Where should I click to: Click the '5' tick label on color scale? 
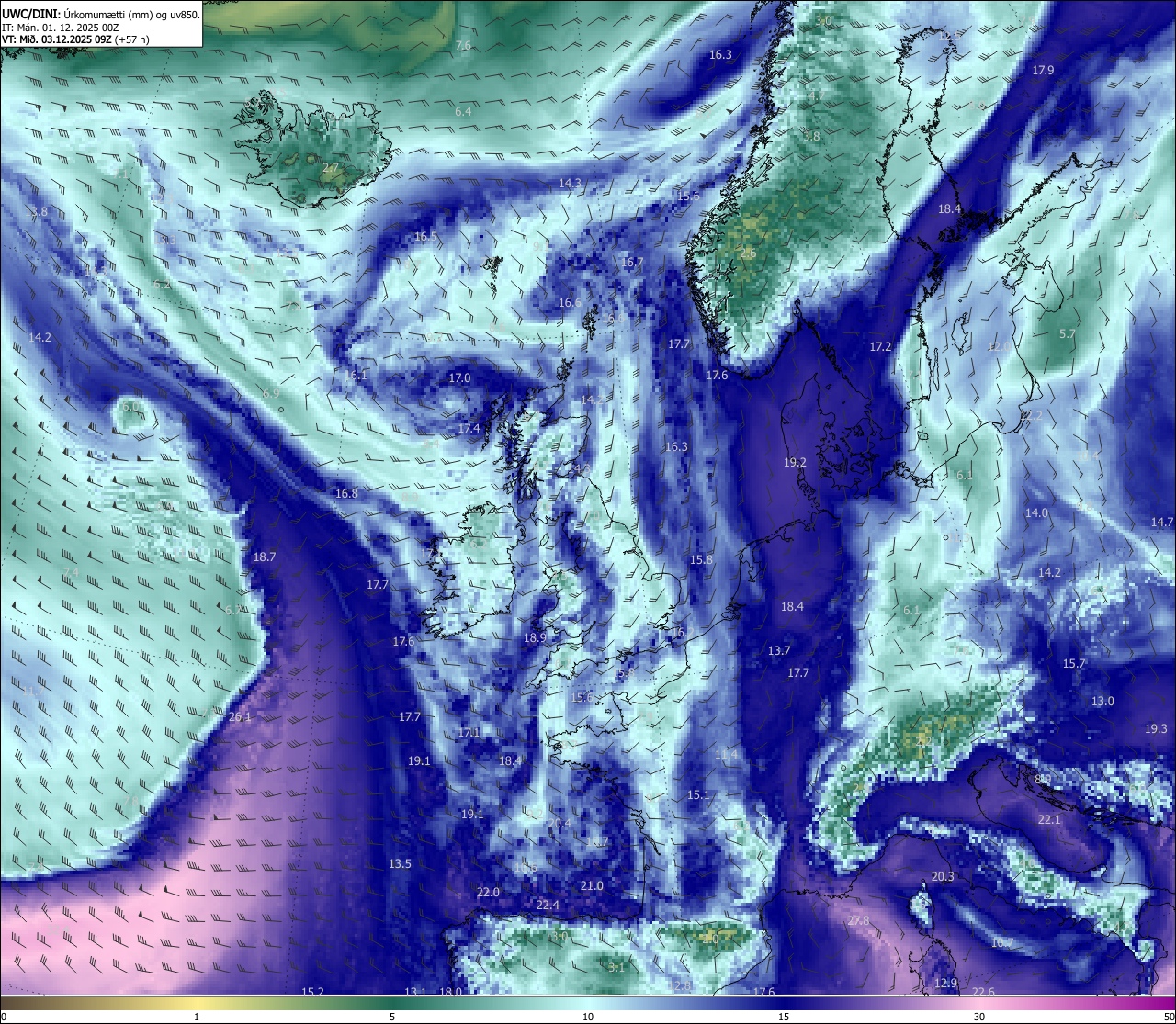coord(392,1017)
